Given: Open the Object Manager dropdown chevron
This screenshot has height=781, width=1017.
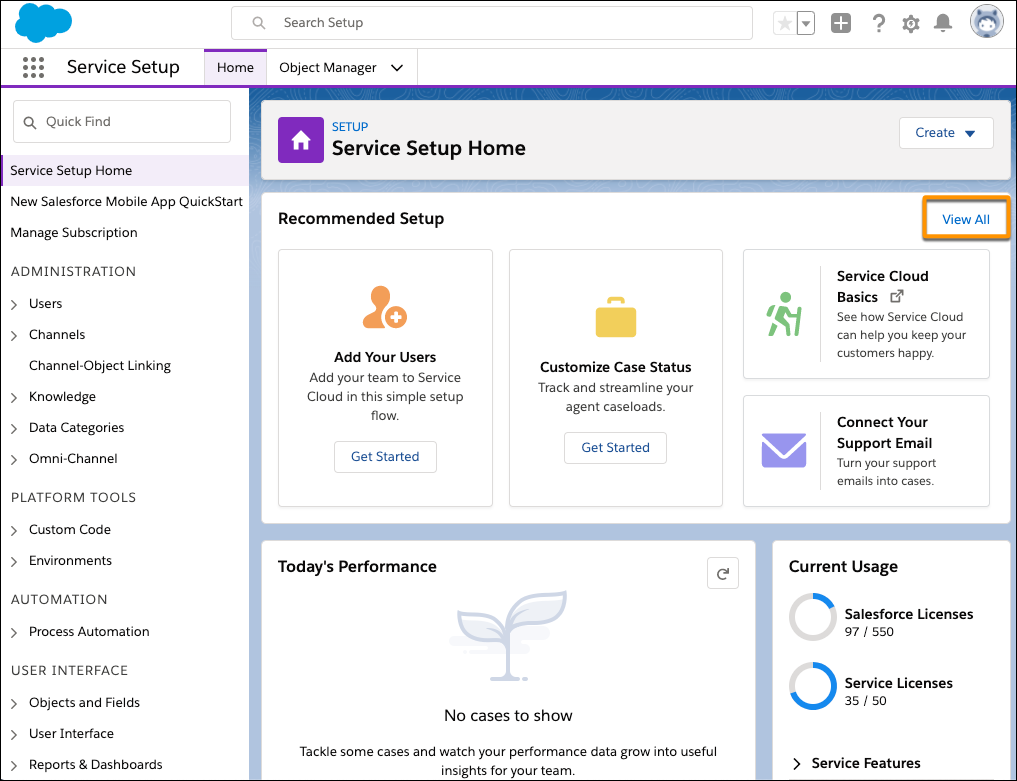Looking at the screenshot, I should pos(397,67).
